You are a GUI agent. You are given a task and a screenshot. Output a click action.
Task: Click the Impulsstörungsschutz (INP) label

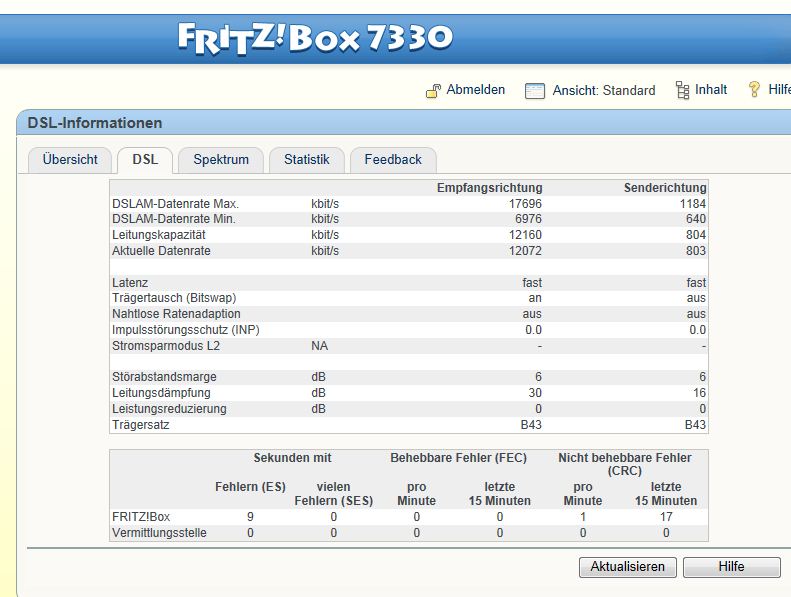[186, 330]
